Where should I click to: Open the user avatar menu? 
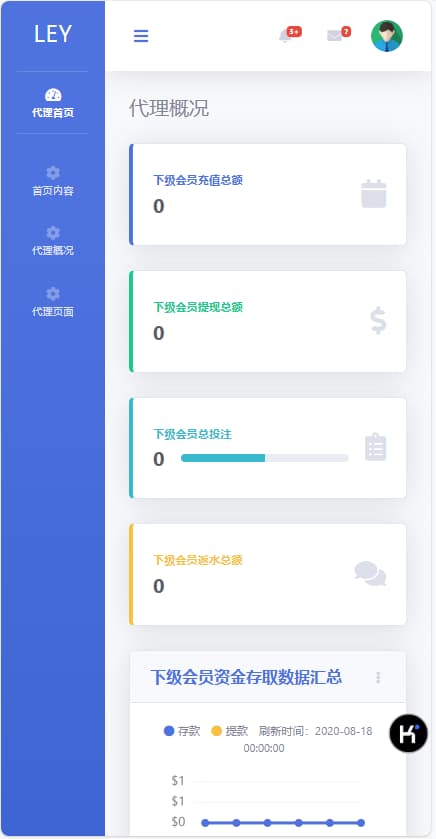pyautogui.click(x=387, y=36)
